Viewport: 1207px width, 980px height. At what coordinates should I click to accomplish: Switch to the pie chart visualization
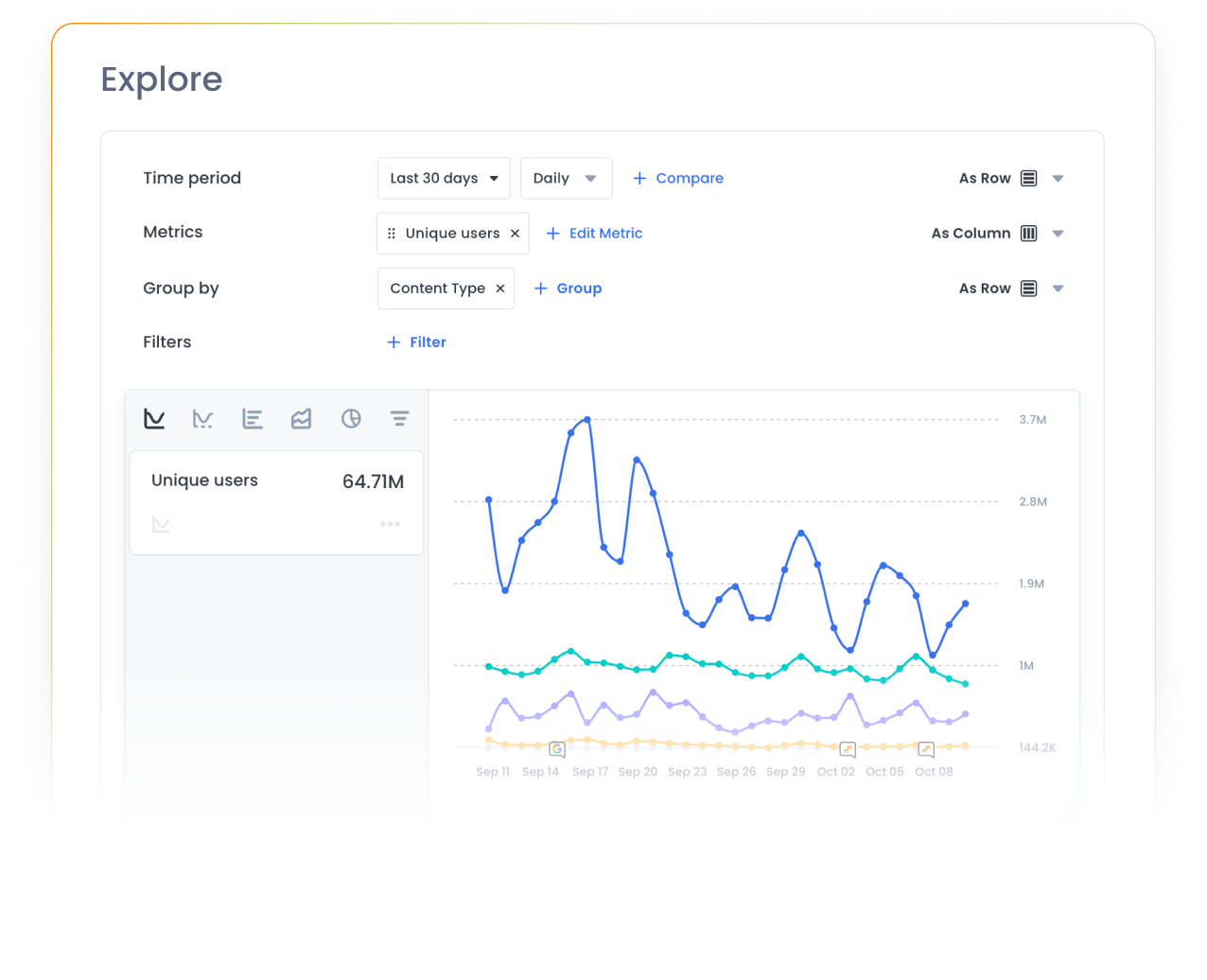[351, 418]
